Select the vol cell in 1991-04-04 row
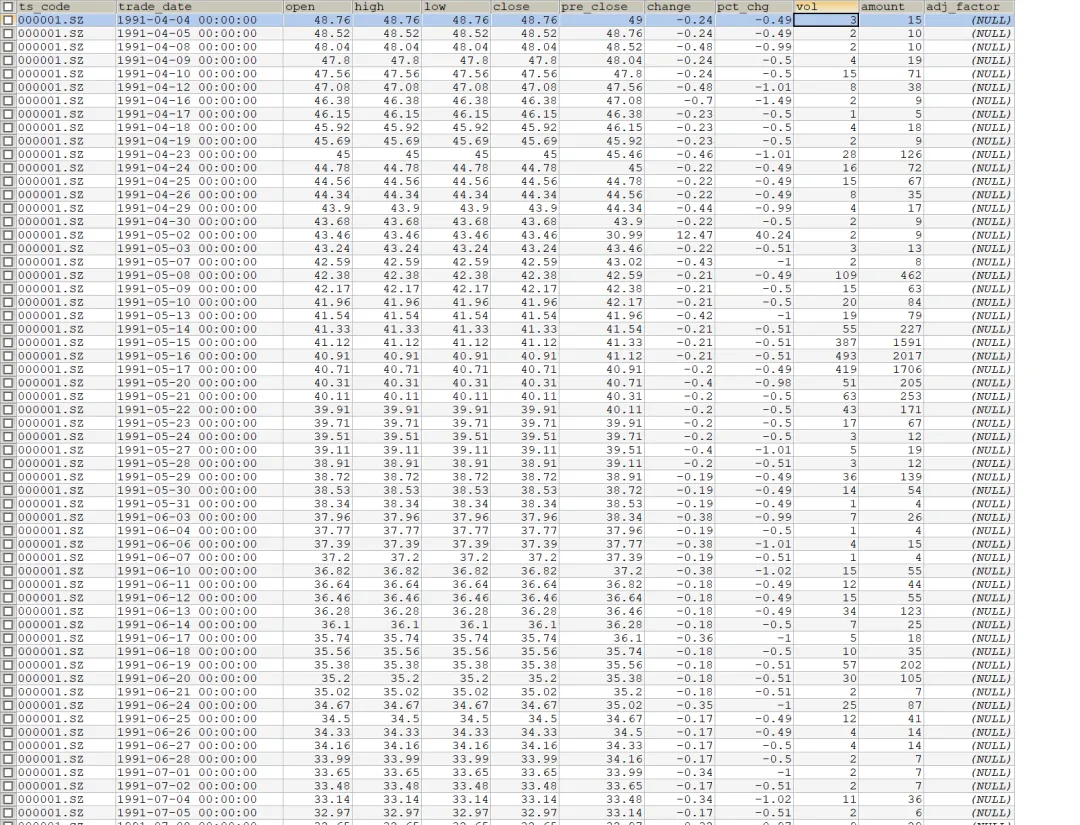This screenshot has width=1080, height=825. 827,20
